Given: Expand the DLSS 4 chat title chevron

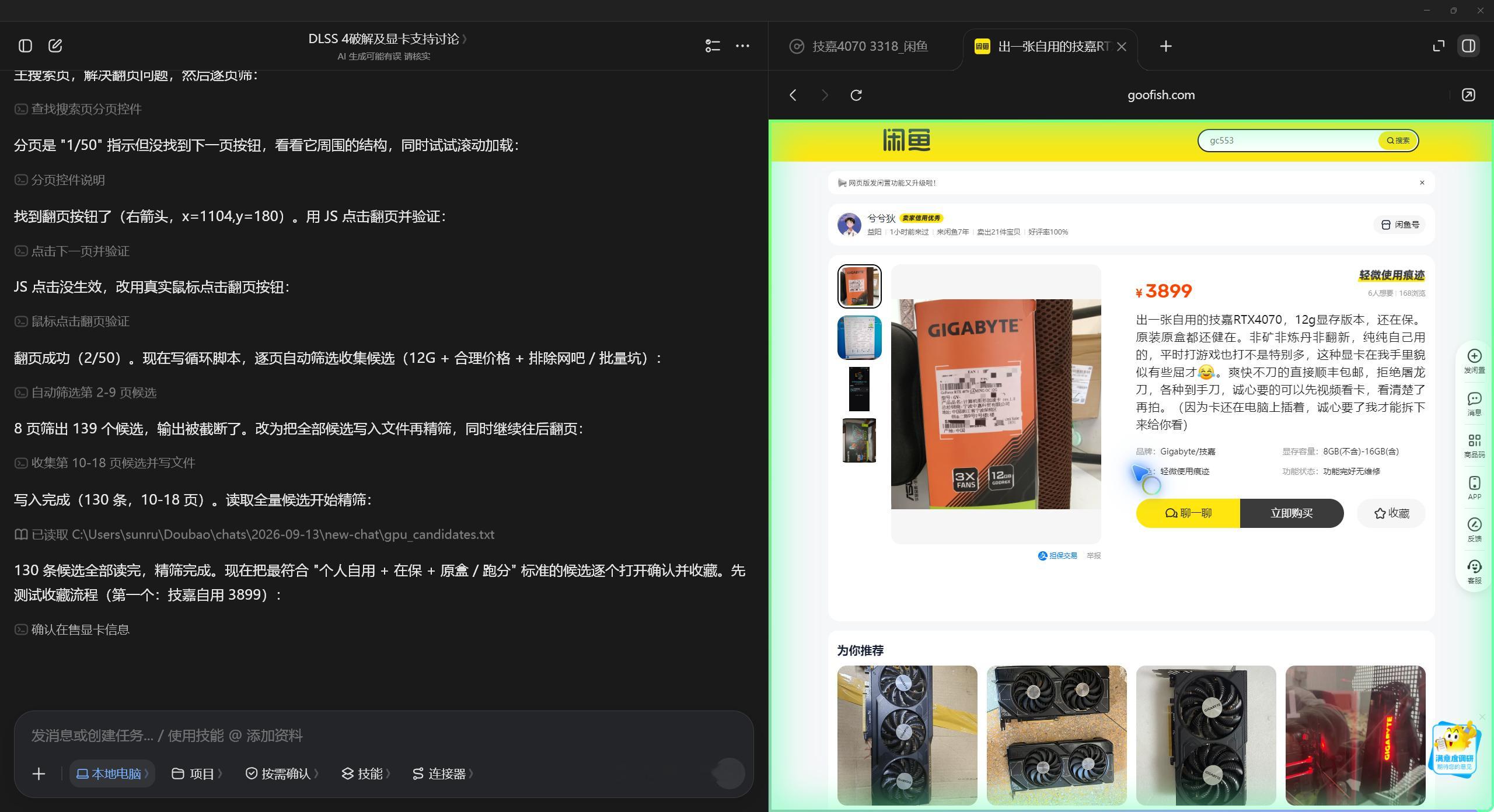Looking at the screenshot, I should click(465, 39).
